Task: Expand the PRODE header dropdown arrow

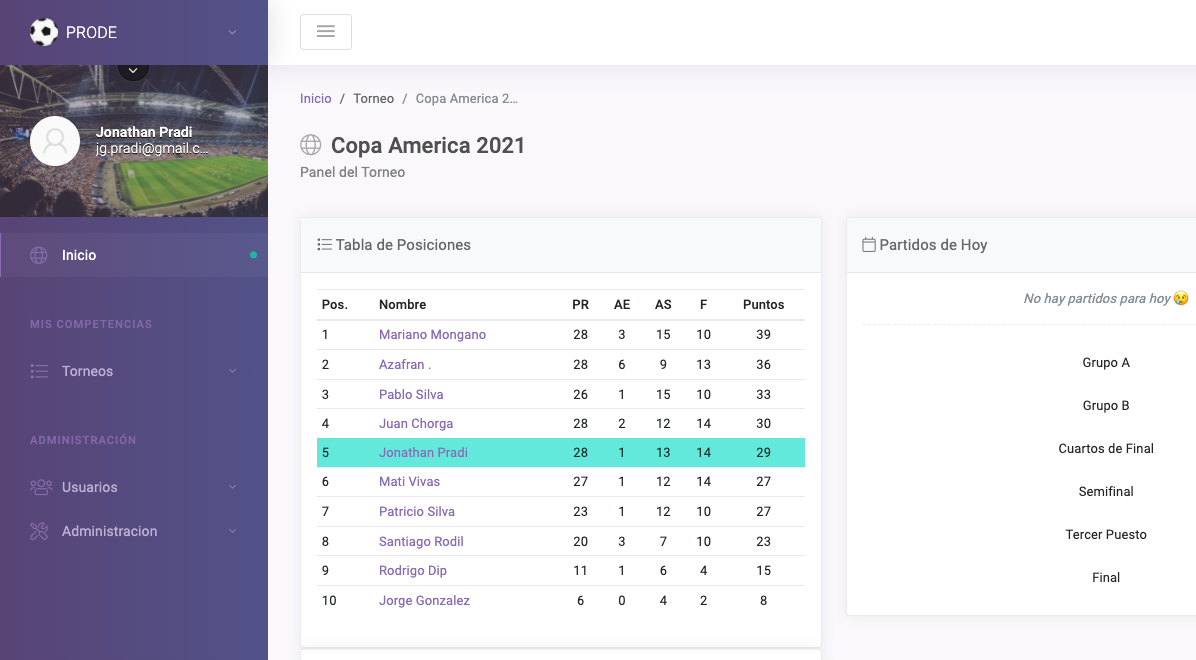Action: click(232, 32)
